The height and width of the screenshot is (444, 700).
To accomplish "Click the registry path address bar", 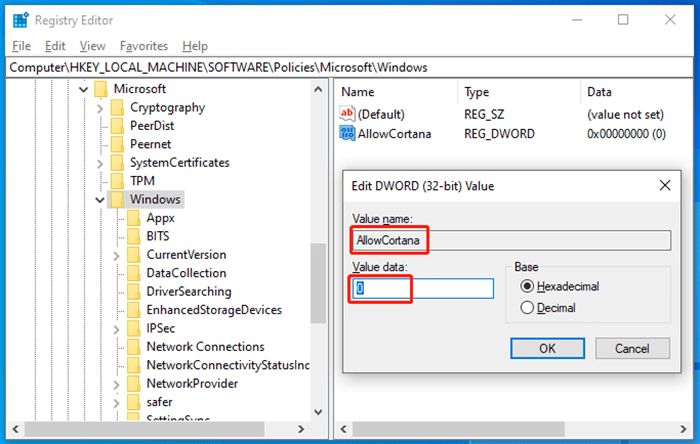I will point(349,67).
